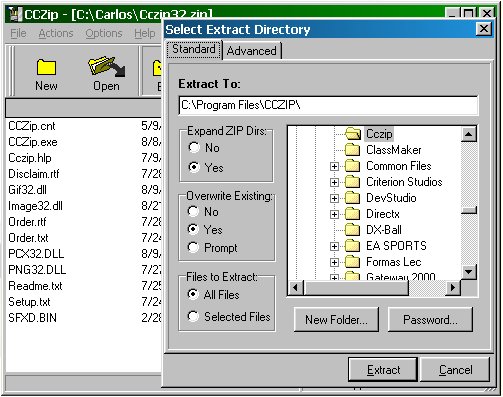Screen dimensions: 503x397
Task: Click the Directx folder icon
Action: pos(352,214)
